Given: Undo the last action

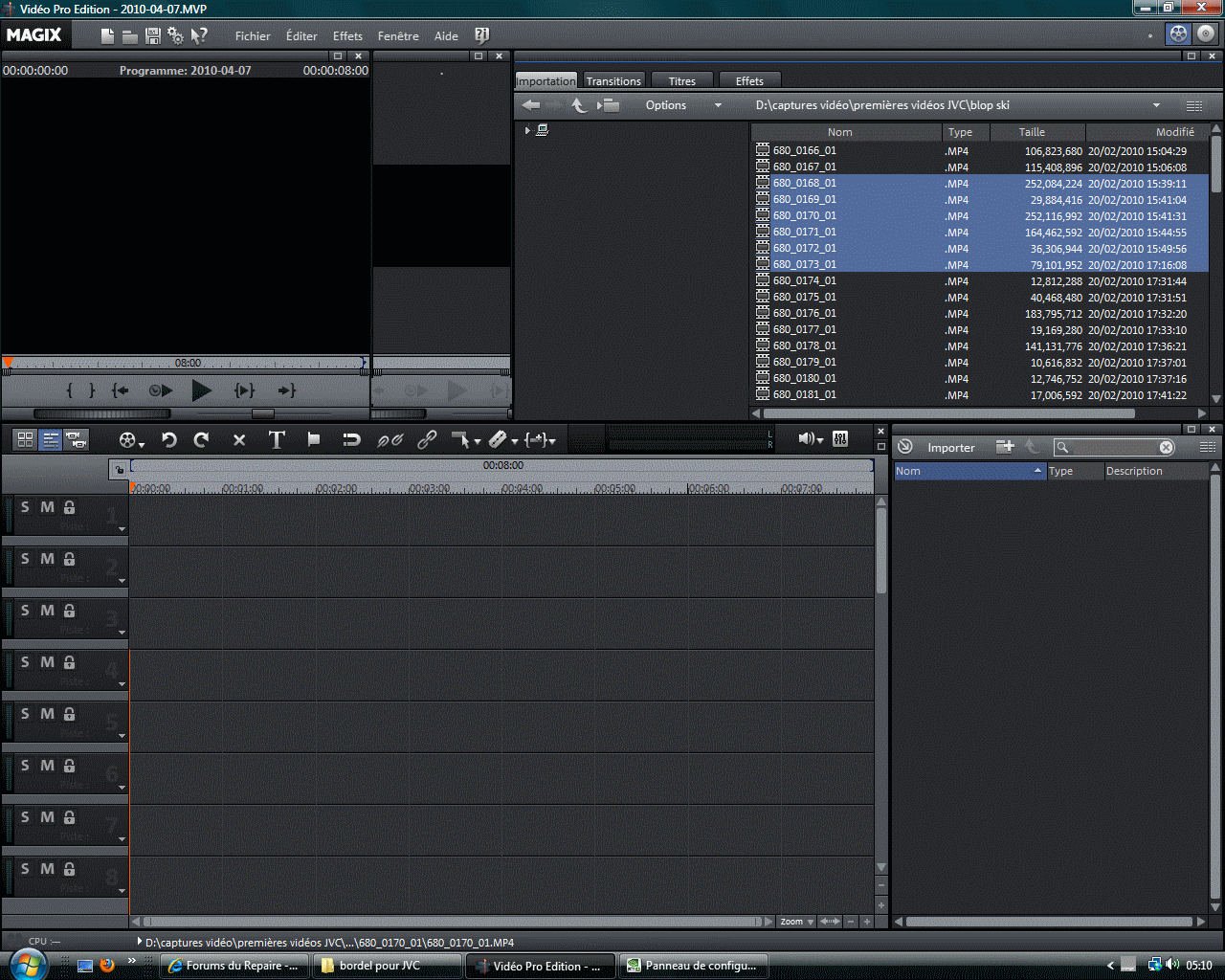Looking at the screenshot, I should tap(169, 439).
